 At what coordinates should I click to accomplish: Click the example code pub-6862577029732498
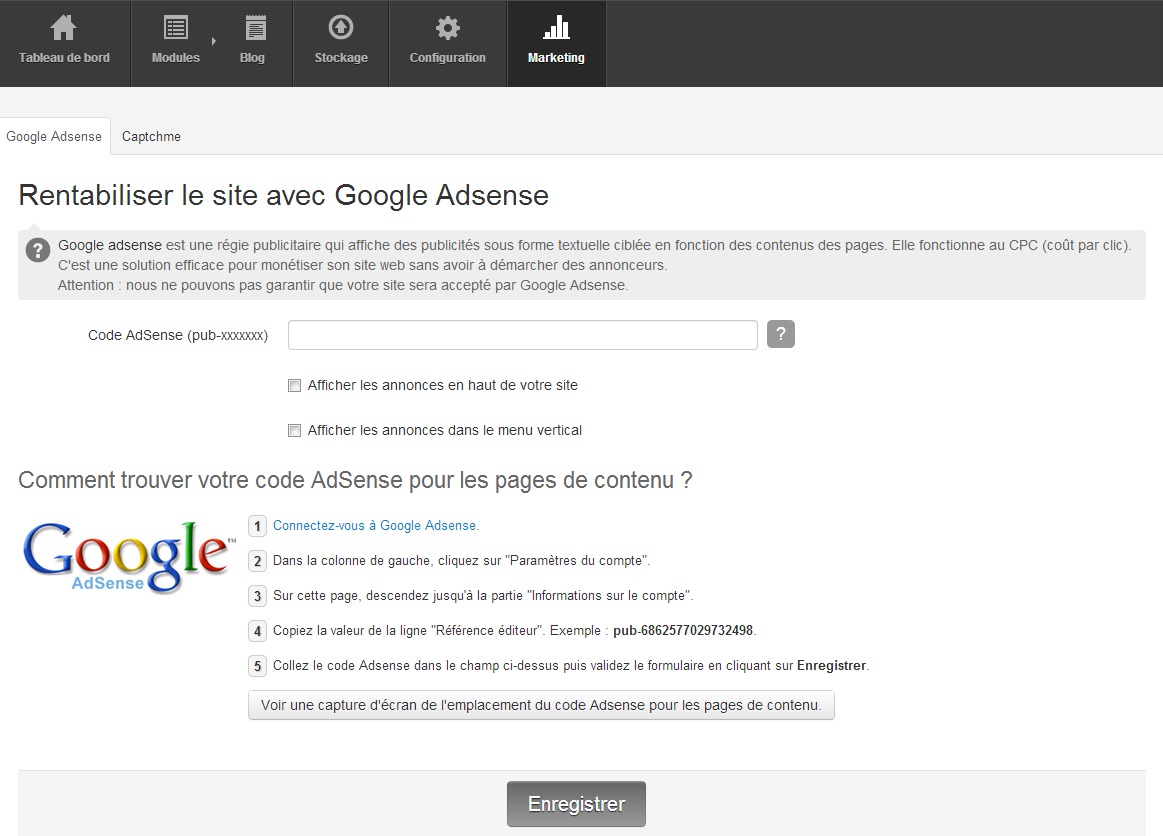(x=683, y=631)
